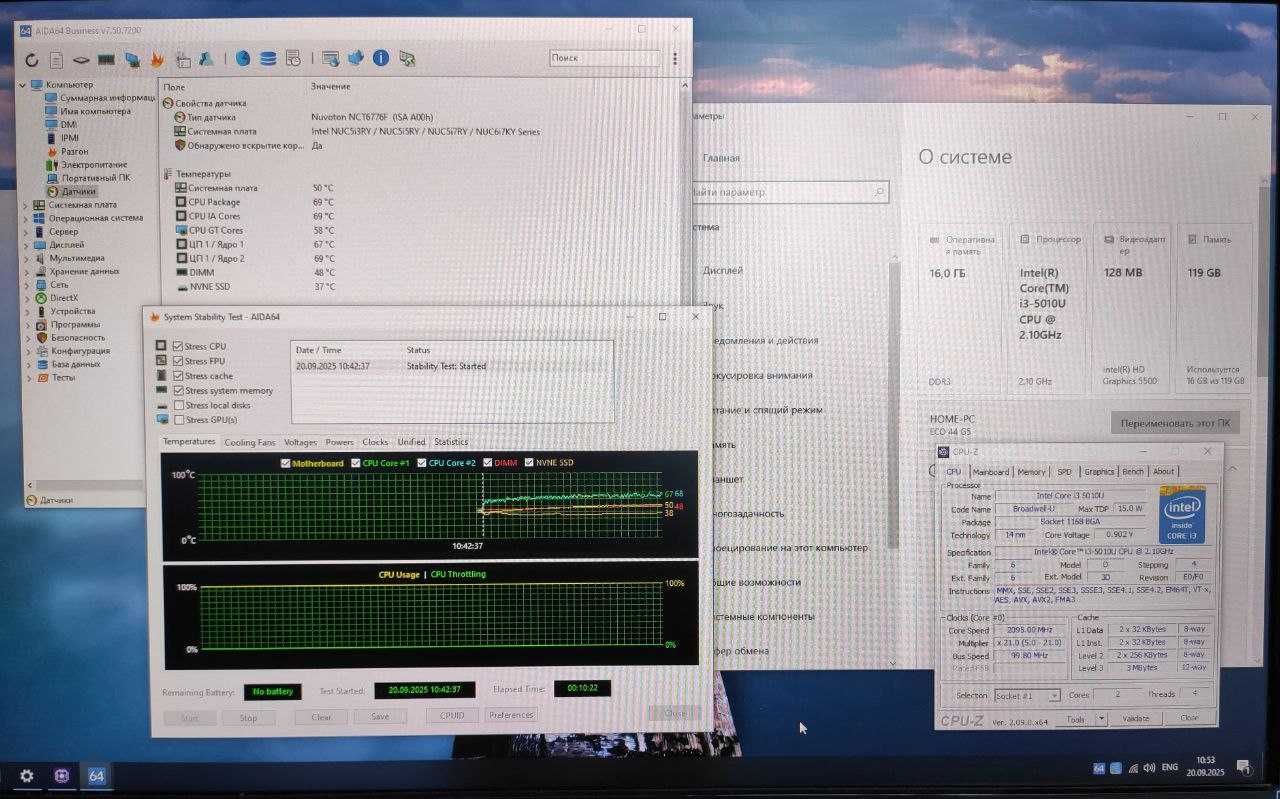This screenshot has height=799, width=1280.
Task: Click the disk benchmark icon in AIDA64 toolbar
Action: click(x=81, y=60)
